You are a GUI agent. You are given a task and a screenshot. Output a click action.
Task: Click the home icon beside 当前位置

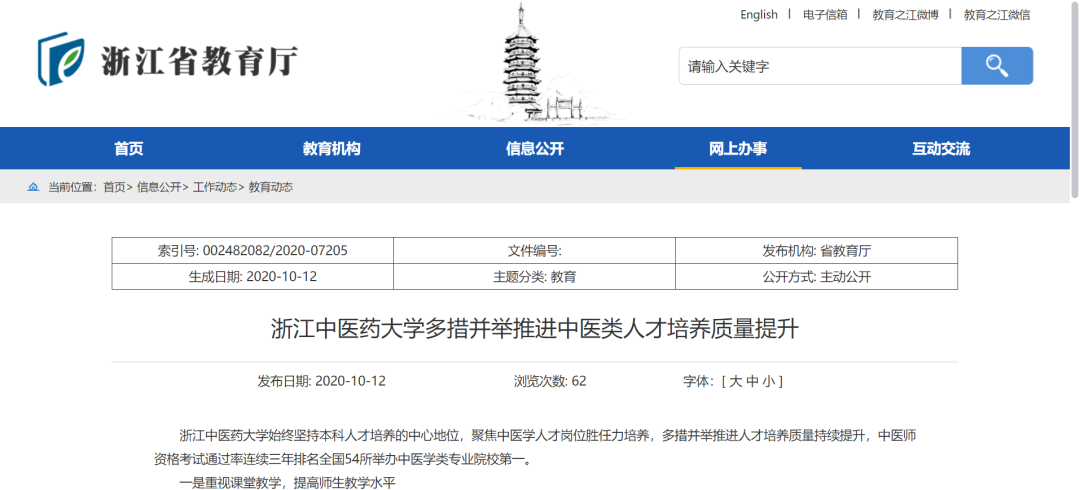[x=33, y=187]
